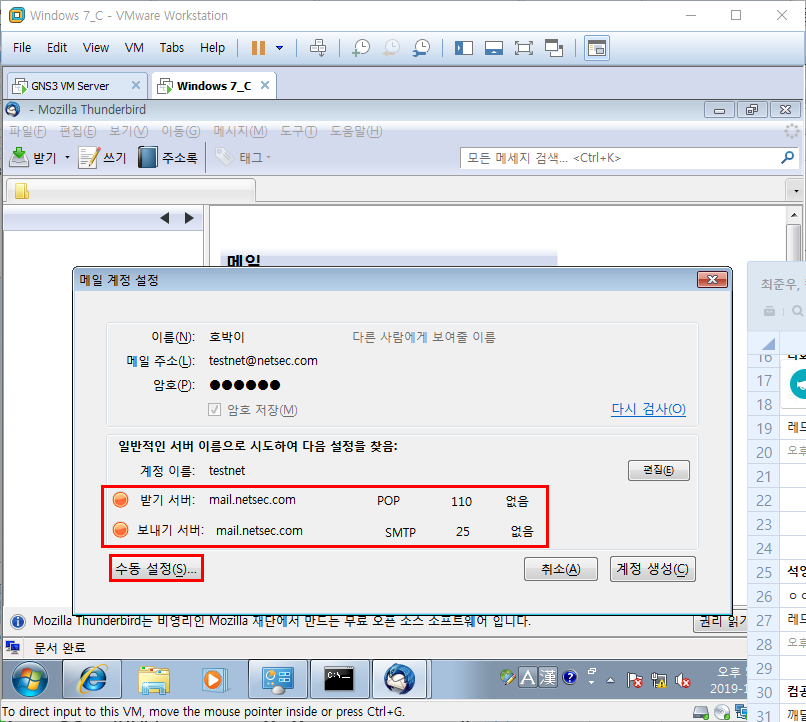Screen dimensions: 806x722
Task: Click the volume speaker tray icon
Action: click(x=683, y=680)
